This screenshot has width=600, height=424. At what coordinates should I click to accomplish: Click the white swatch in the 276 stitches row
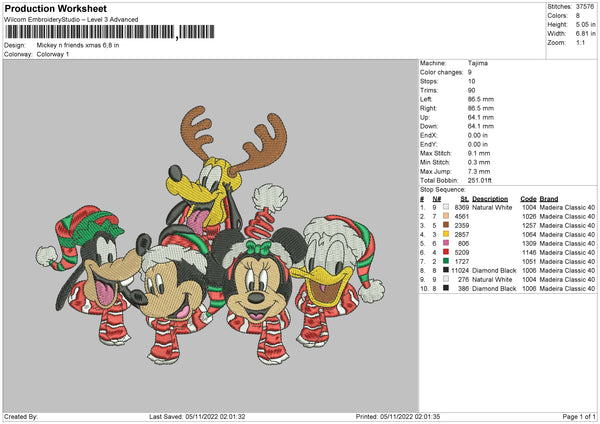click(x=446, y=279)
